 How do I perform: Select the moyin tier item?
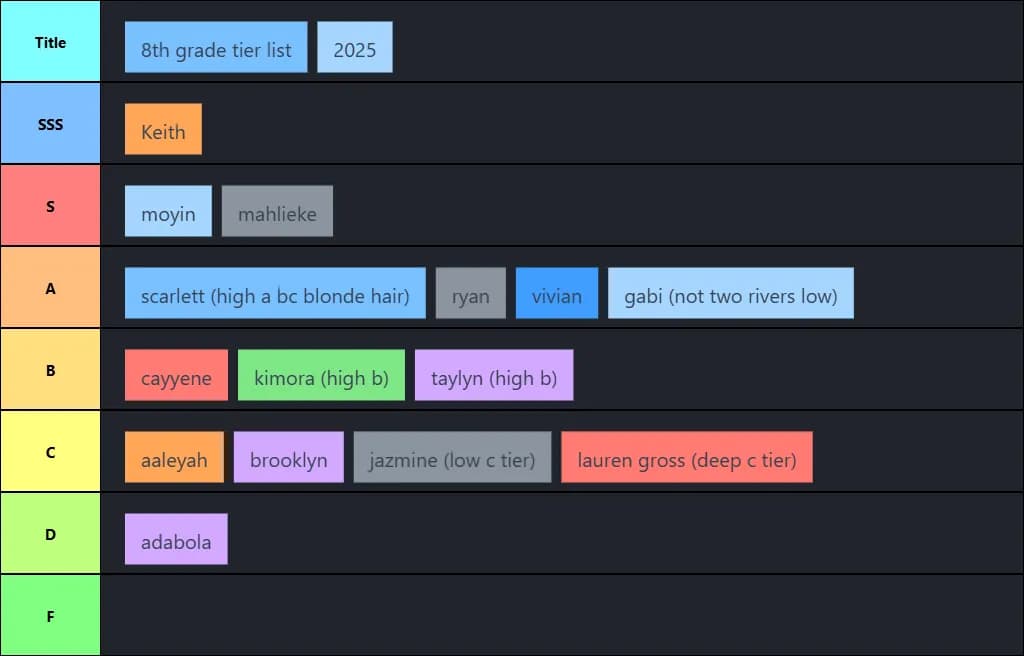click(168, 212)
